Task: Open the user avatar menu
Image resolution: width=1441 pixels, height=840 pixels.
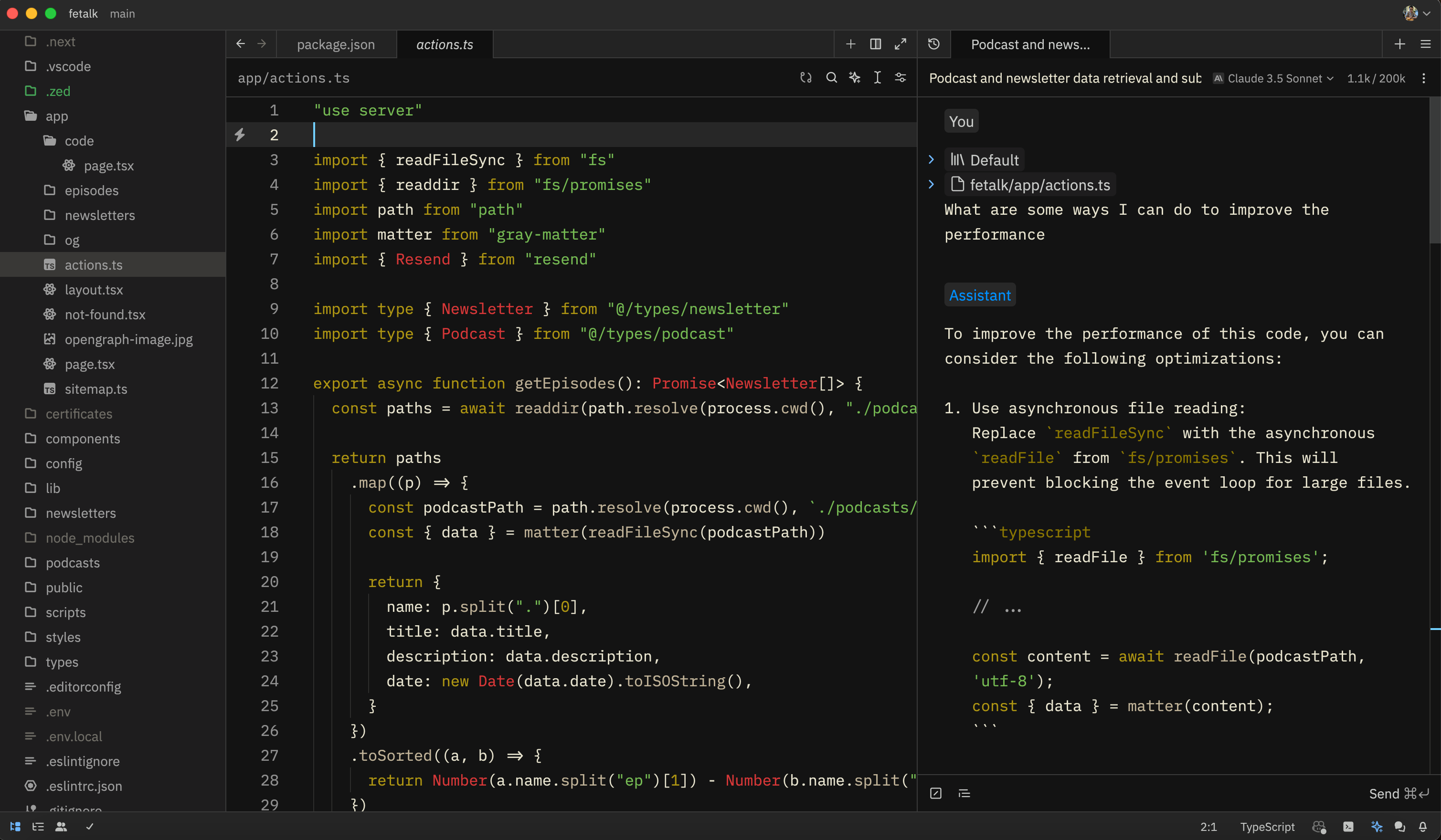Action: [x=1417, y=13]
